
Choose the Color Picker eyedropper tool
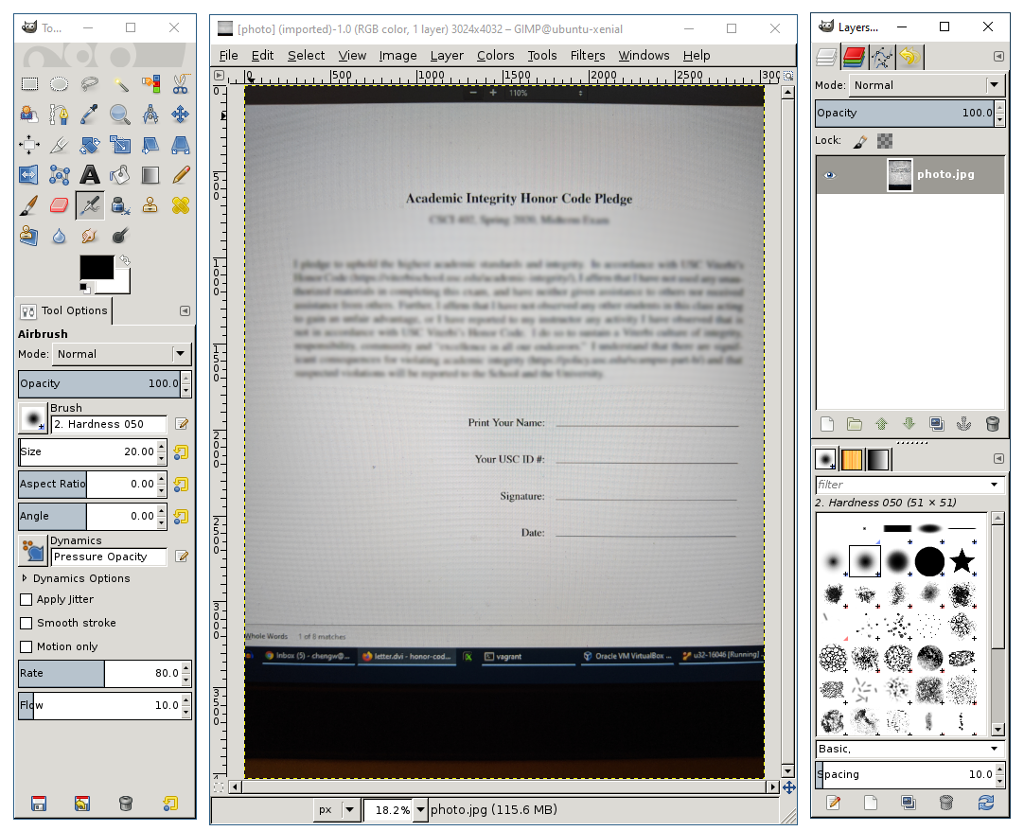click(x=90, y=114)
